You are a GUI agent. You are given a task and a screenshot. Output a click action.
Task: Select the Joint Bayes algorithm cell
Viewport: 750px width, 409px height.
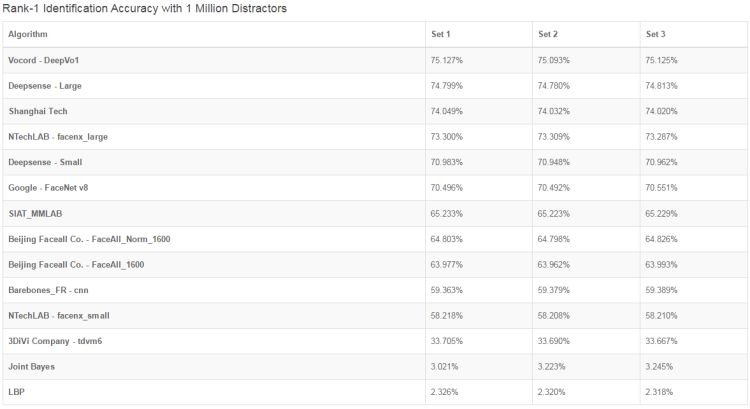click(32, 367)
